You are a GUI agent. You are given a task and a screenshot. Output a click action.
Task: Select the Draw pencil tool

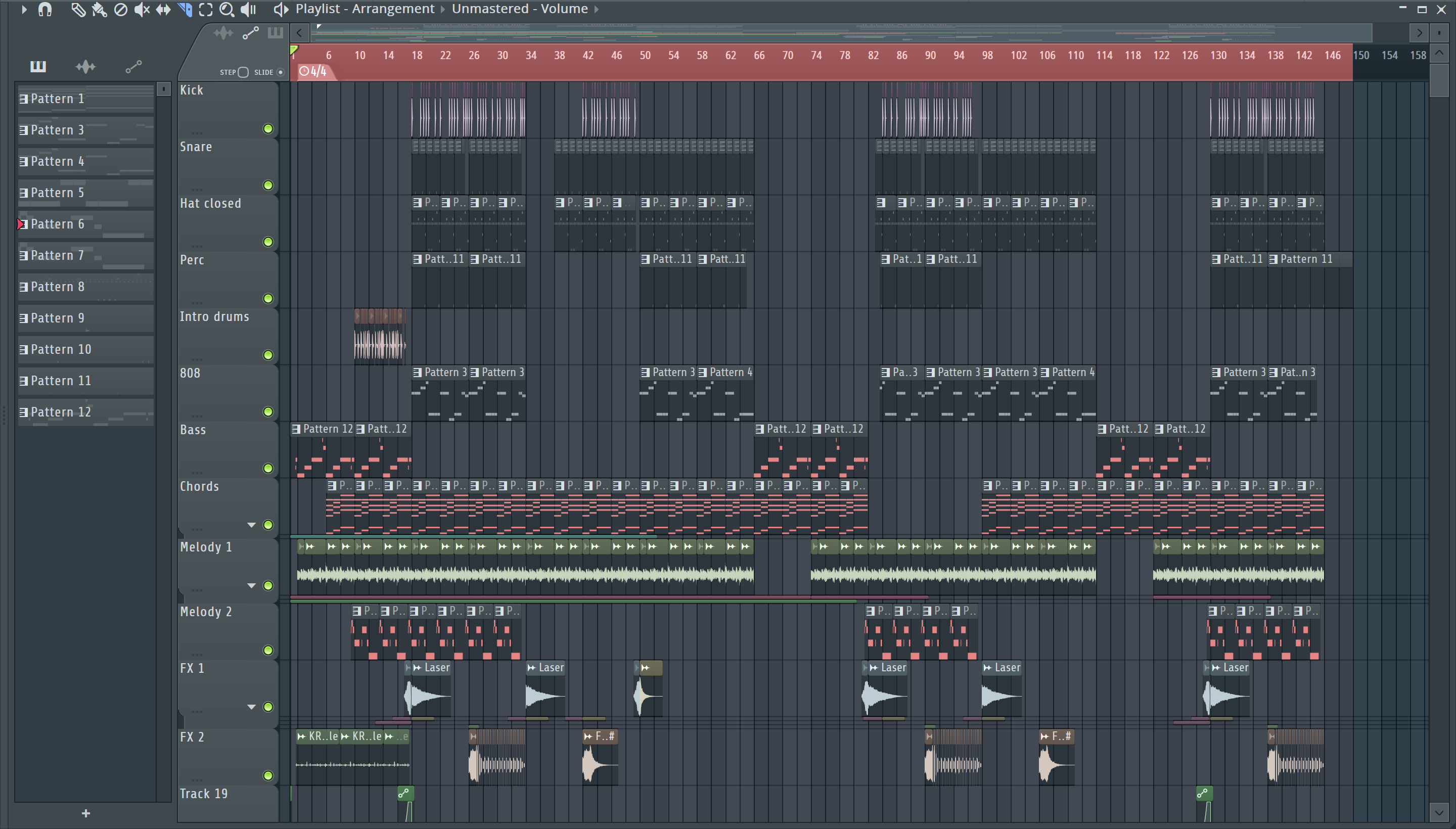pos(78,9)
